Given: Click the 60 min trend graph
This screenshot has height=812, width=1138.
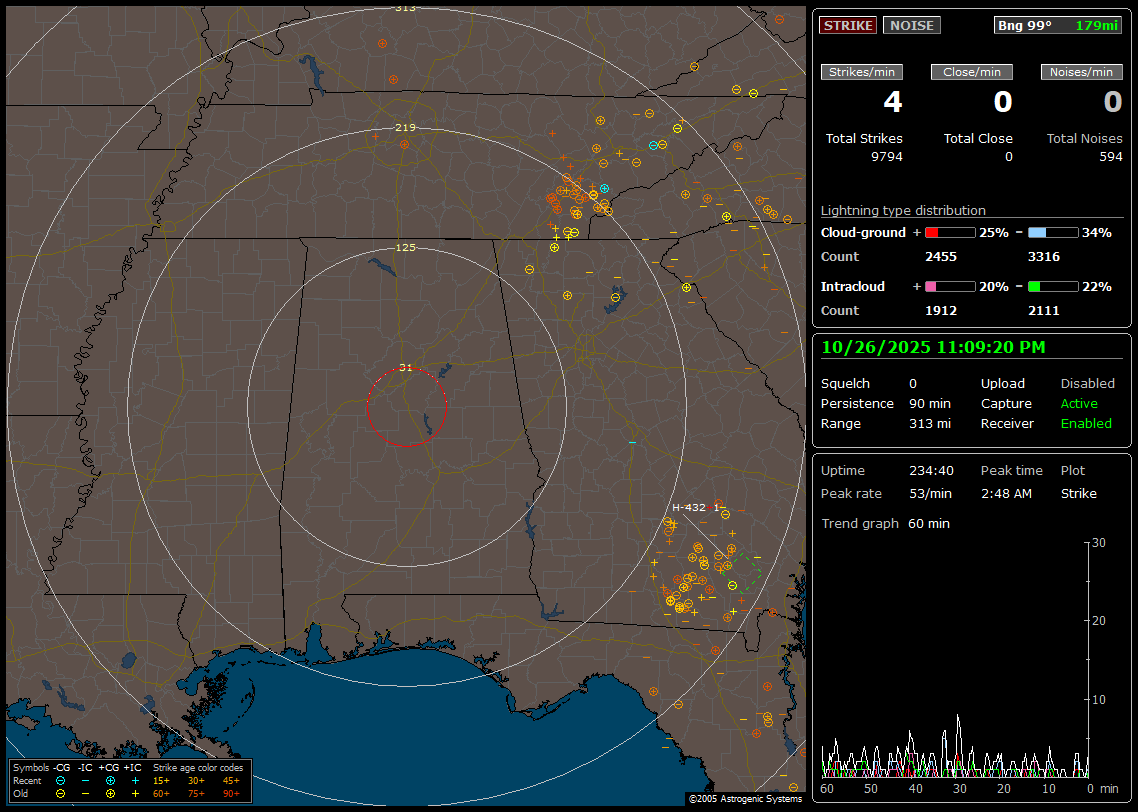Looking at the screenshot, I should pyautogui.click(x=955, y=660).
